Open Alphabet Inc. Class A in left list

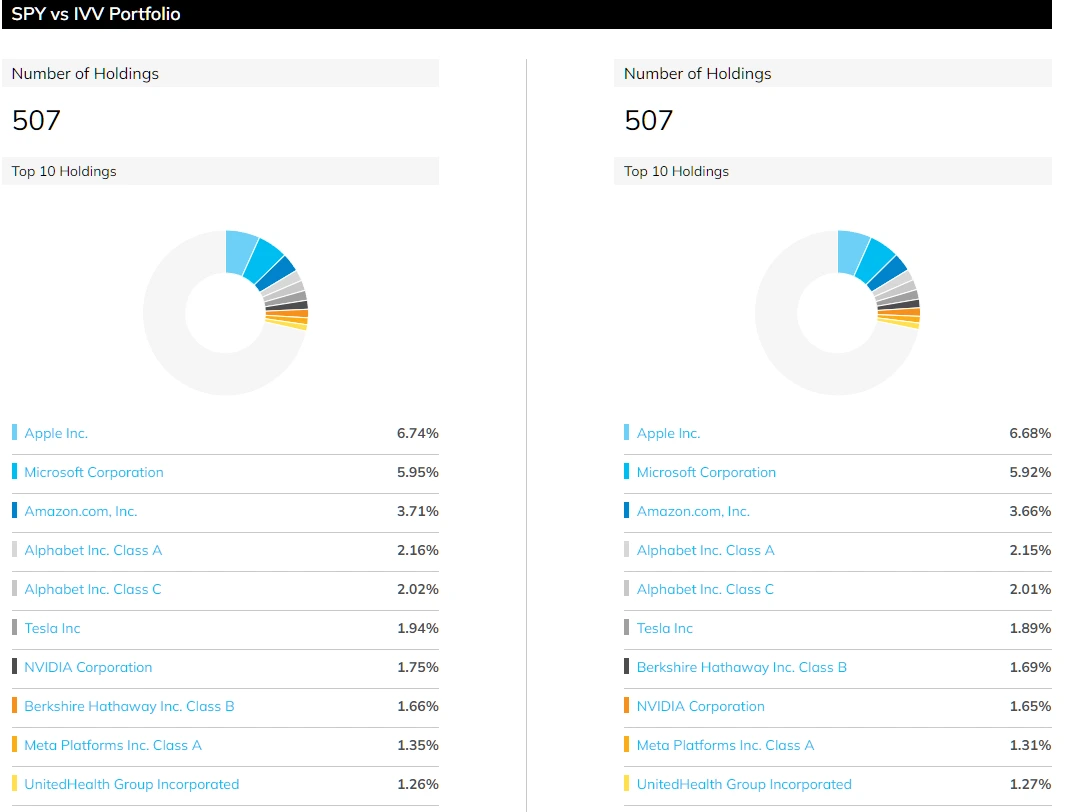[93, 551]
